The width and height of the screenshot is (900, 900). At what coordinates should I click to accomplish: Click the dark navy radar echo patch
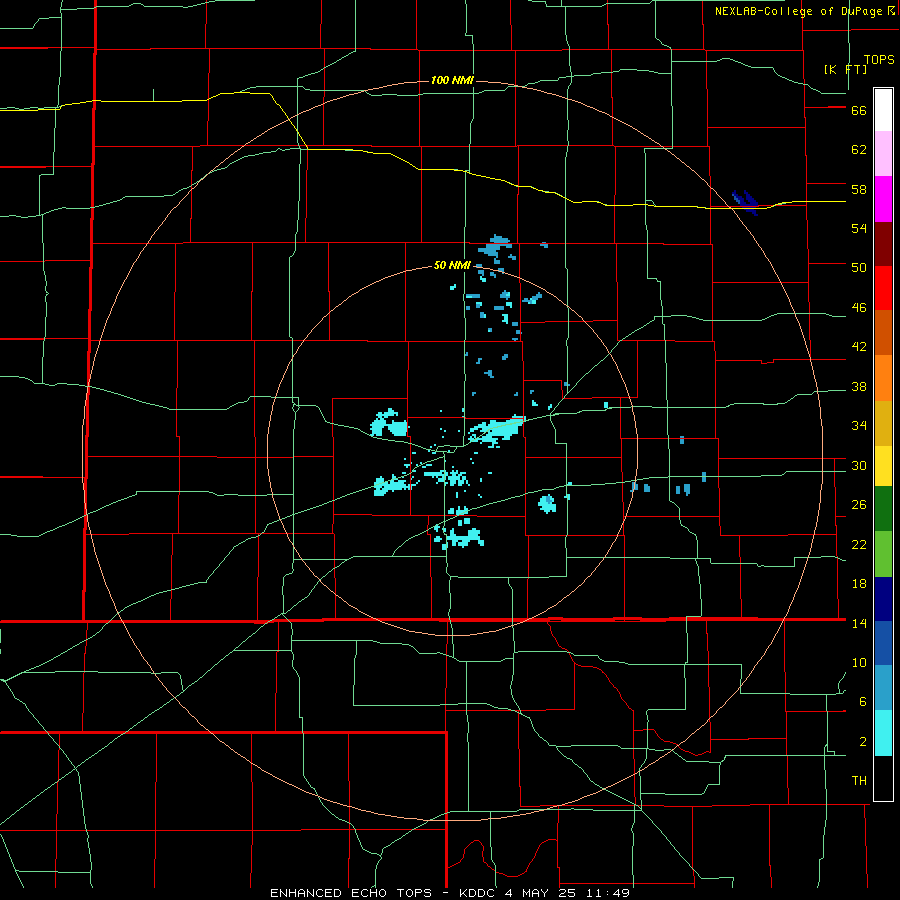pyautogui.click(x=746, y=202)
